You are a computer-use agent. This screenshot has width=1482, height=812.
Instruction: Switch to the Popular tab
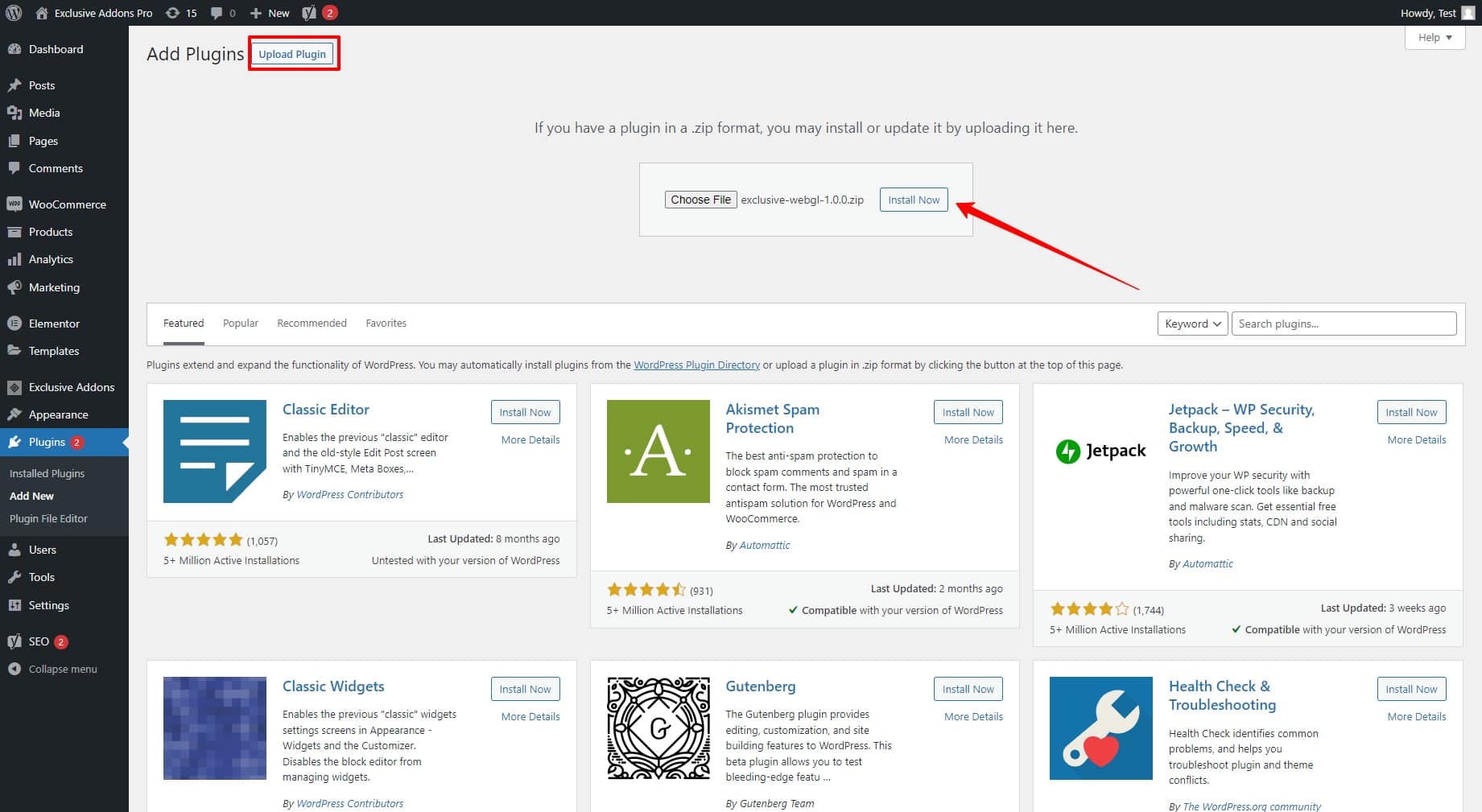tap(241, 323)
